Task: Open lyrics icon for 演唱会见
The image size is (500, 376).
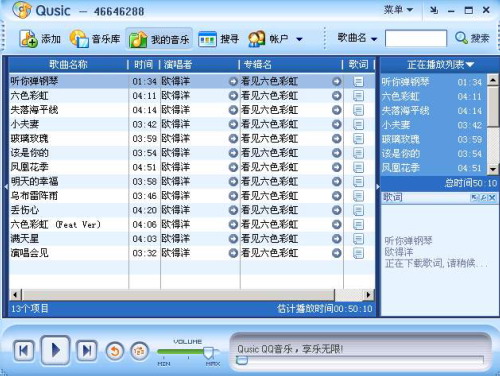Action: (358, 253)
